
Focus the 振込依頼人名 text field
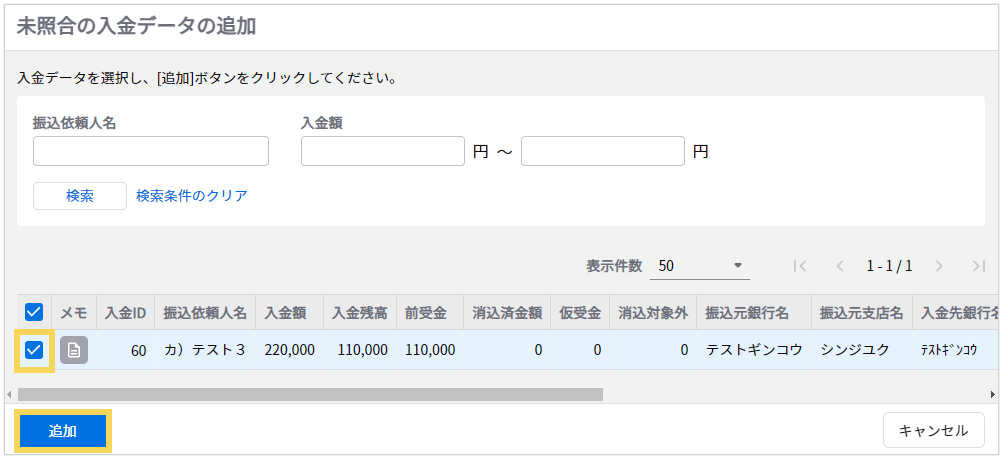pos(151,151)
